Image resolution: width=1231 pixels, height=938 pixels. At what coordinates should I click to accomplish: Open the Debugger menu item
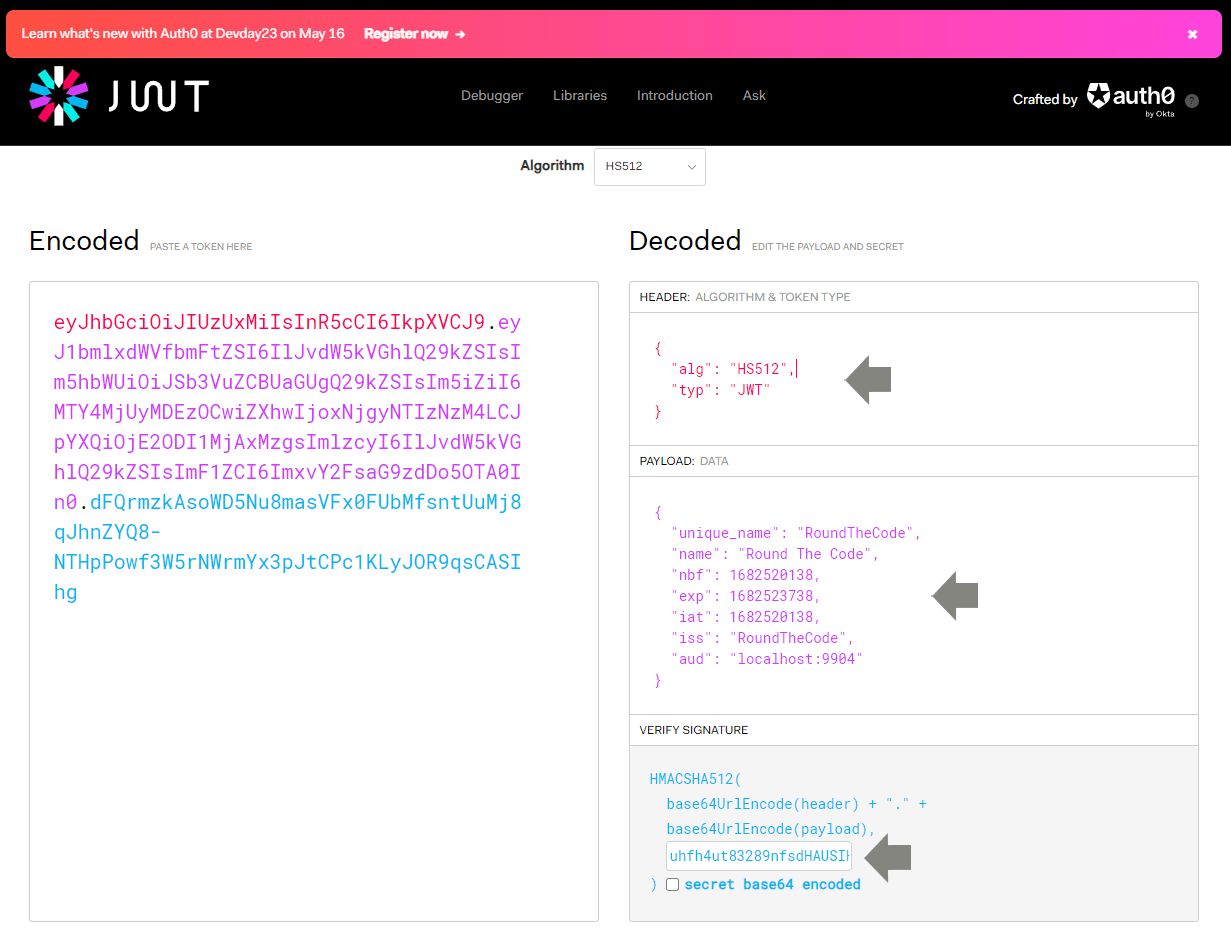492,95
